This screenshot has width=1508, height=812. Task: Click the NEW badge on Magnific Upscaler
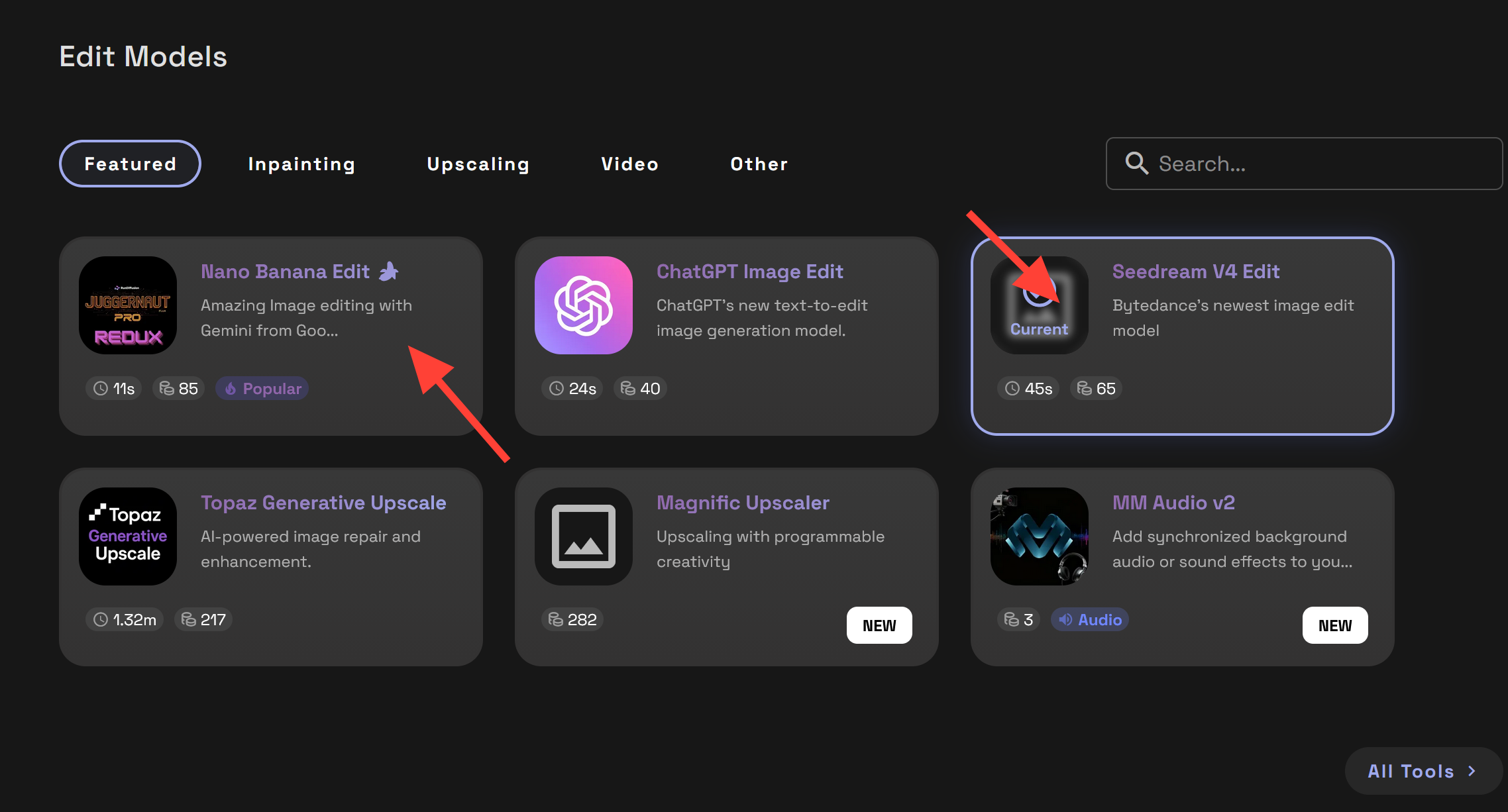click(879, 625)
